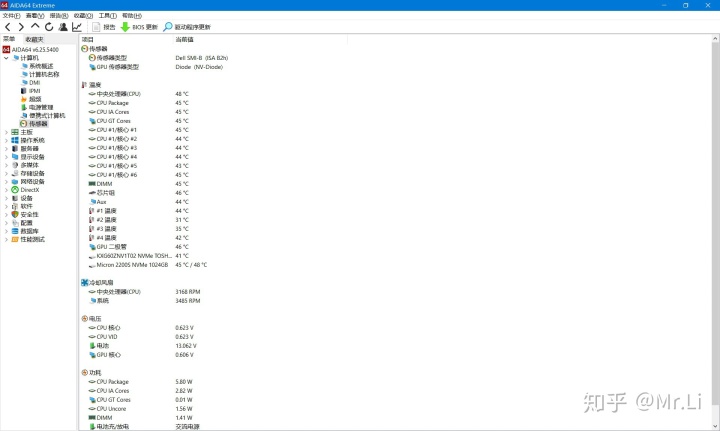Open the 报告(R) menu
This screenshot has height=431, width=720.
[x=59, y=16]
